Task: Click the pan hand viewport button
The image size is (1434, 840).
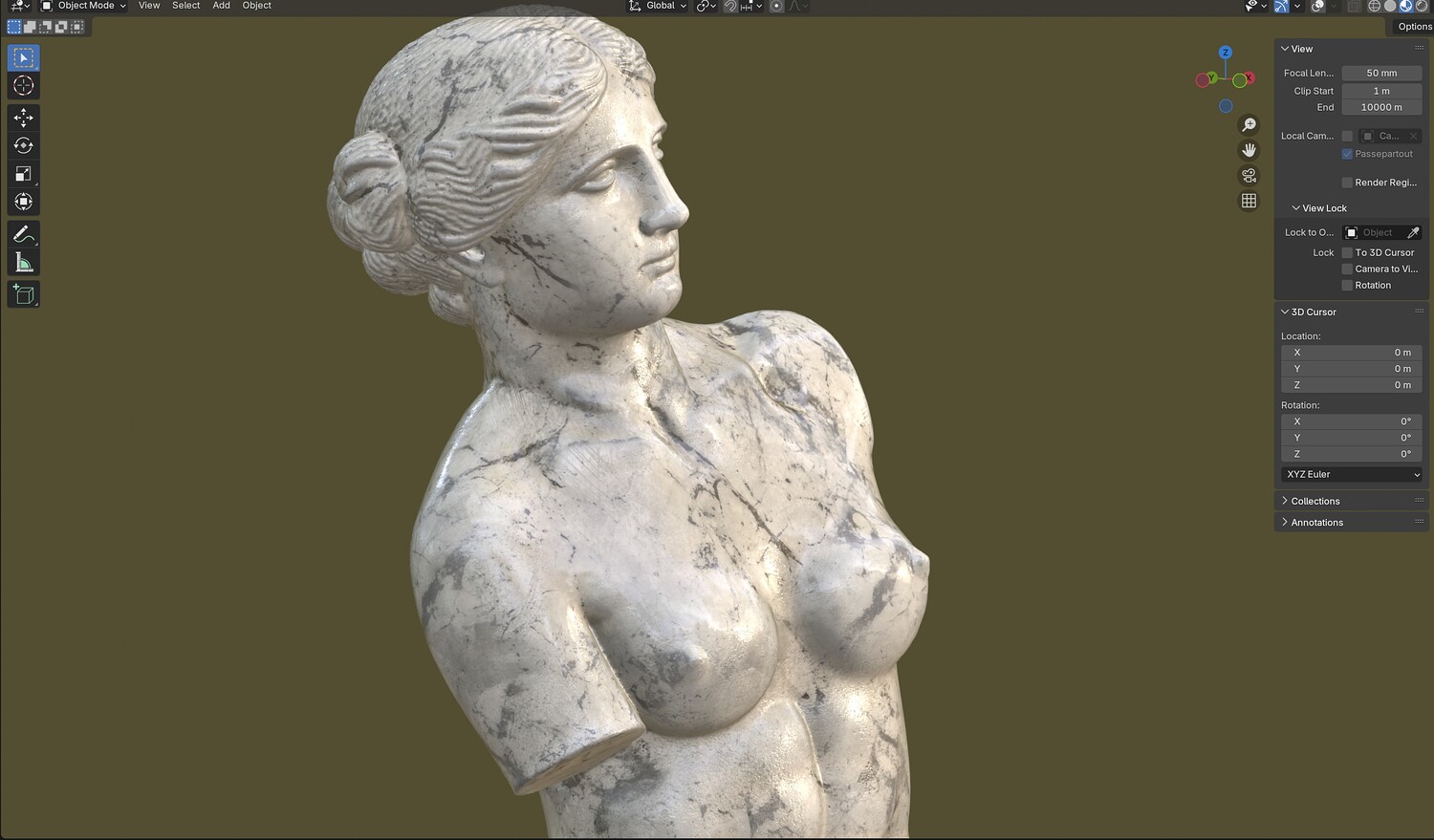Action: pyautogui.click(x=1249, y=150)
